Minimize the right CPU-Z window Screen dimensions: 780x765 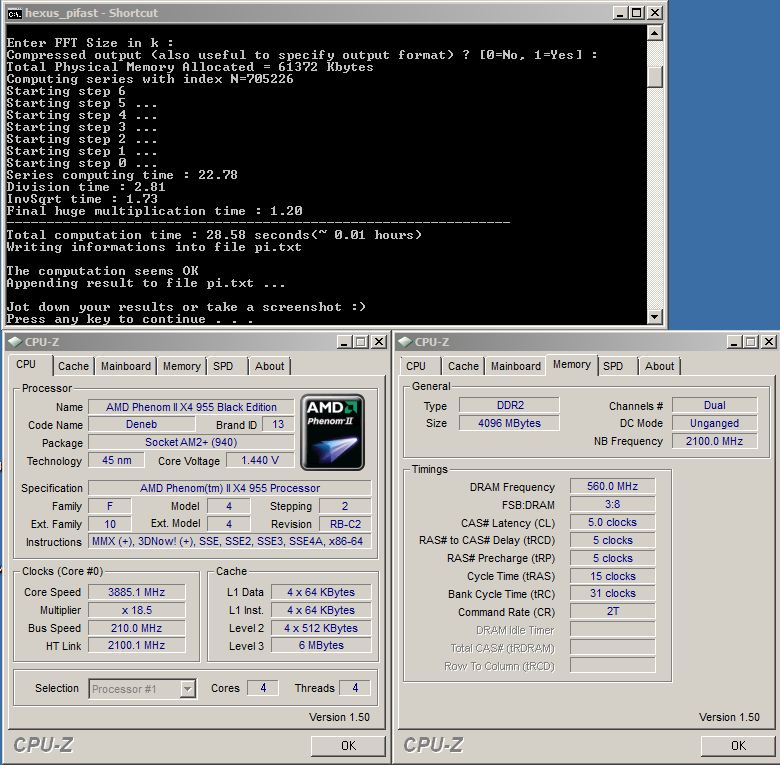pyautogui.click(x=734, y=342)
